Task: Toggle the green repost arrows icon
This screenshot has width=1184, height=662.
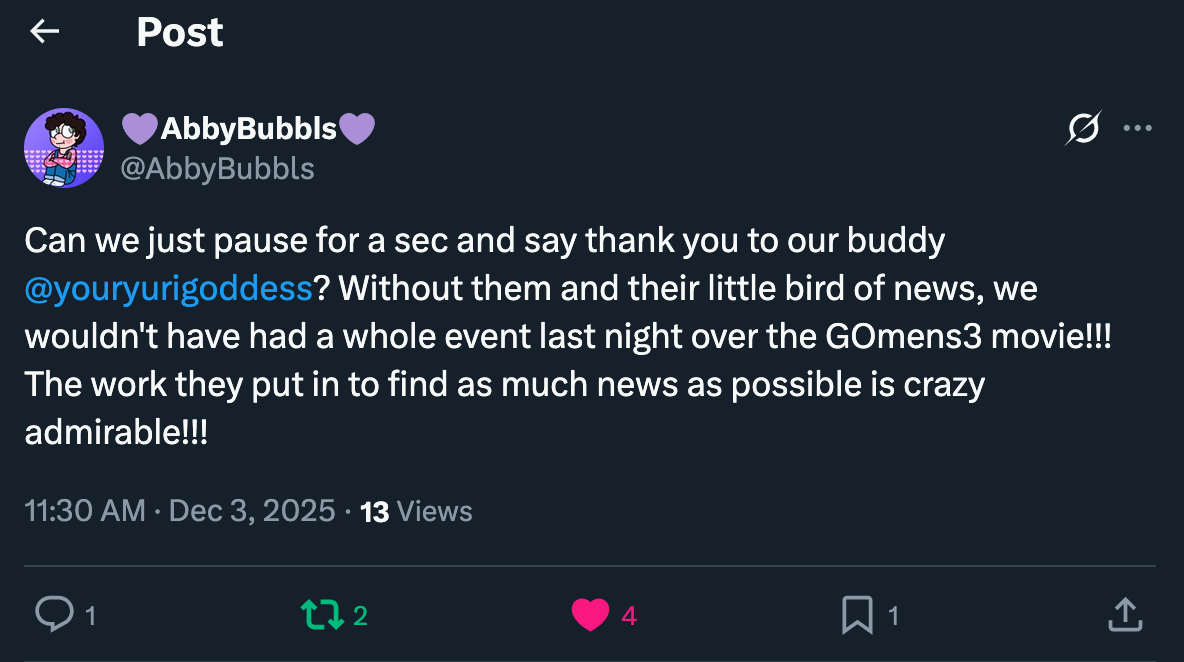Action: click(x=321, y=615)
